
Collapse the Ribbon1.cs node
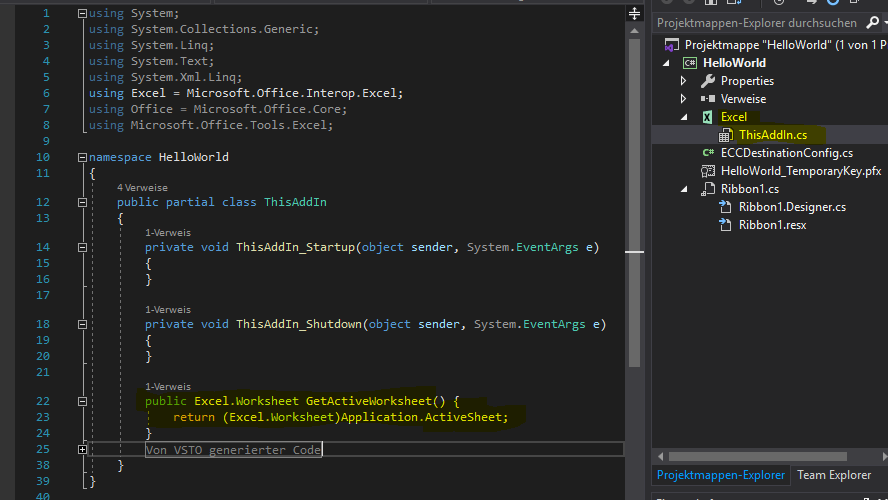(x=684, y=189)
